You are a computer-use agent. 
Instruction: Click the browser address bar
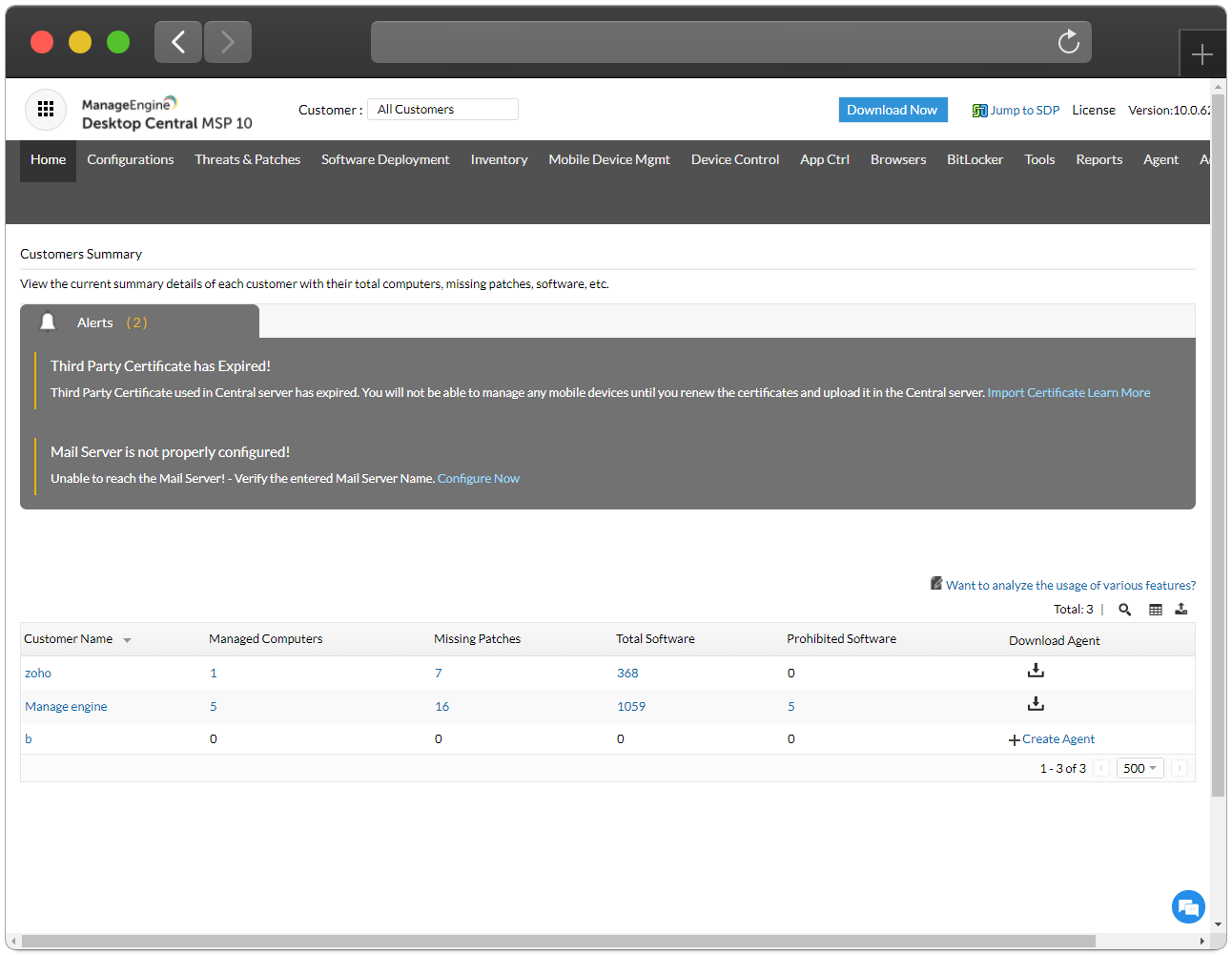point(730,42)
